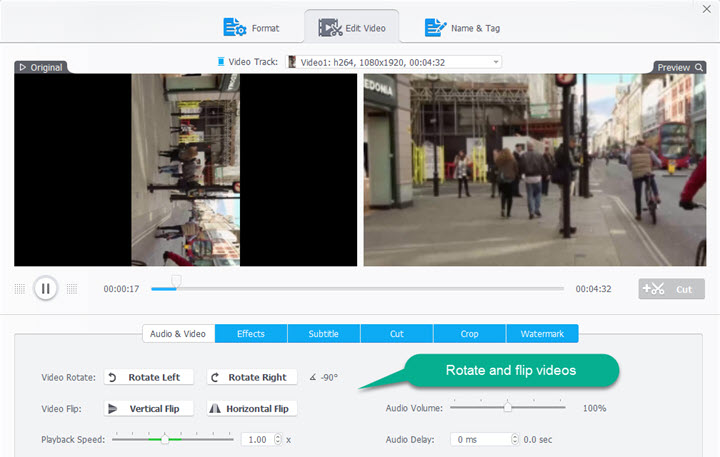Viewport: 720px width, 457px height.
Task: Adjust the Audio Volume slider handle
Action: [x=507, y=407]
